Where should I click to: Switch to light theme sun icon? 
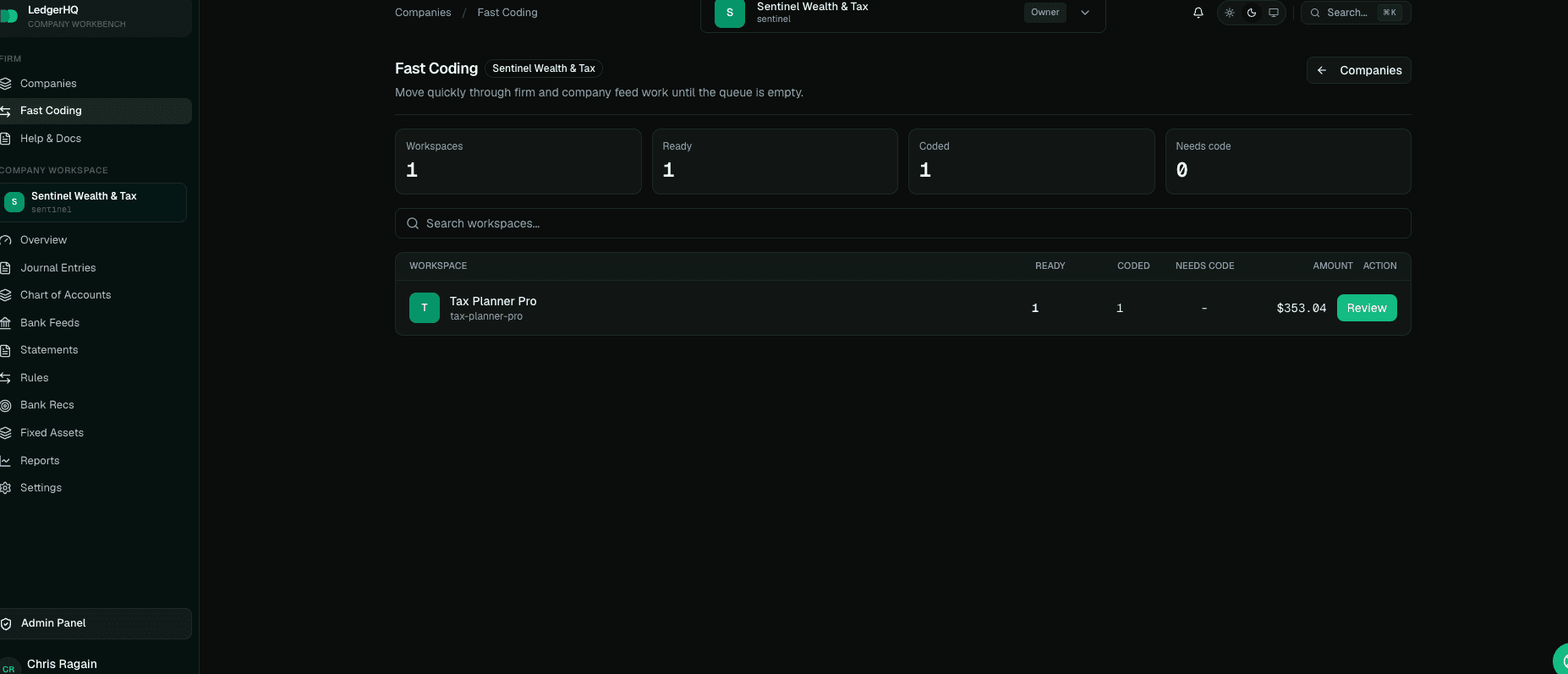[x=1230, y=13]
